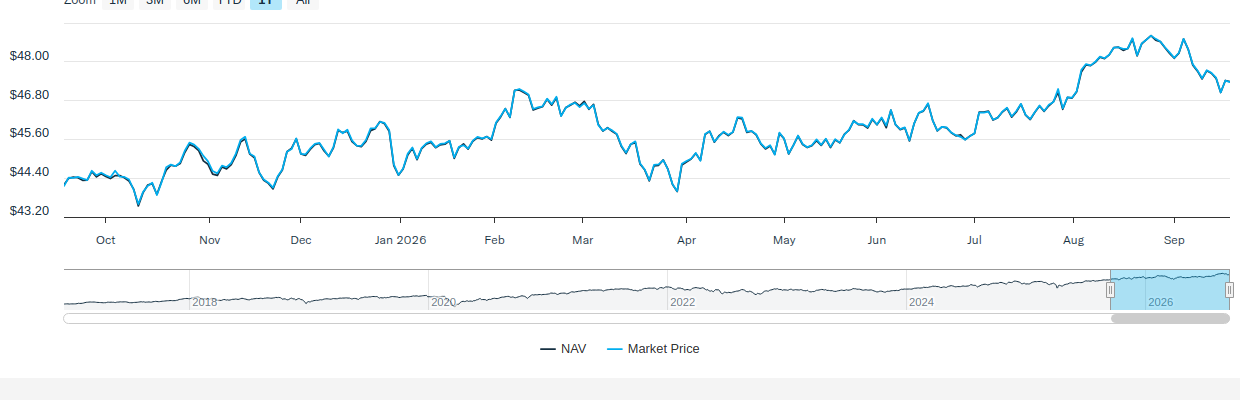The height and width of the screenshot is (400, 1240).
Task: Click the chart's highest point in late August
Action: point(1150,36)
